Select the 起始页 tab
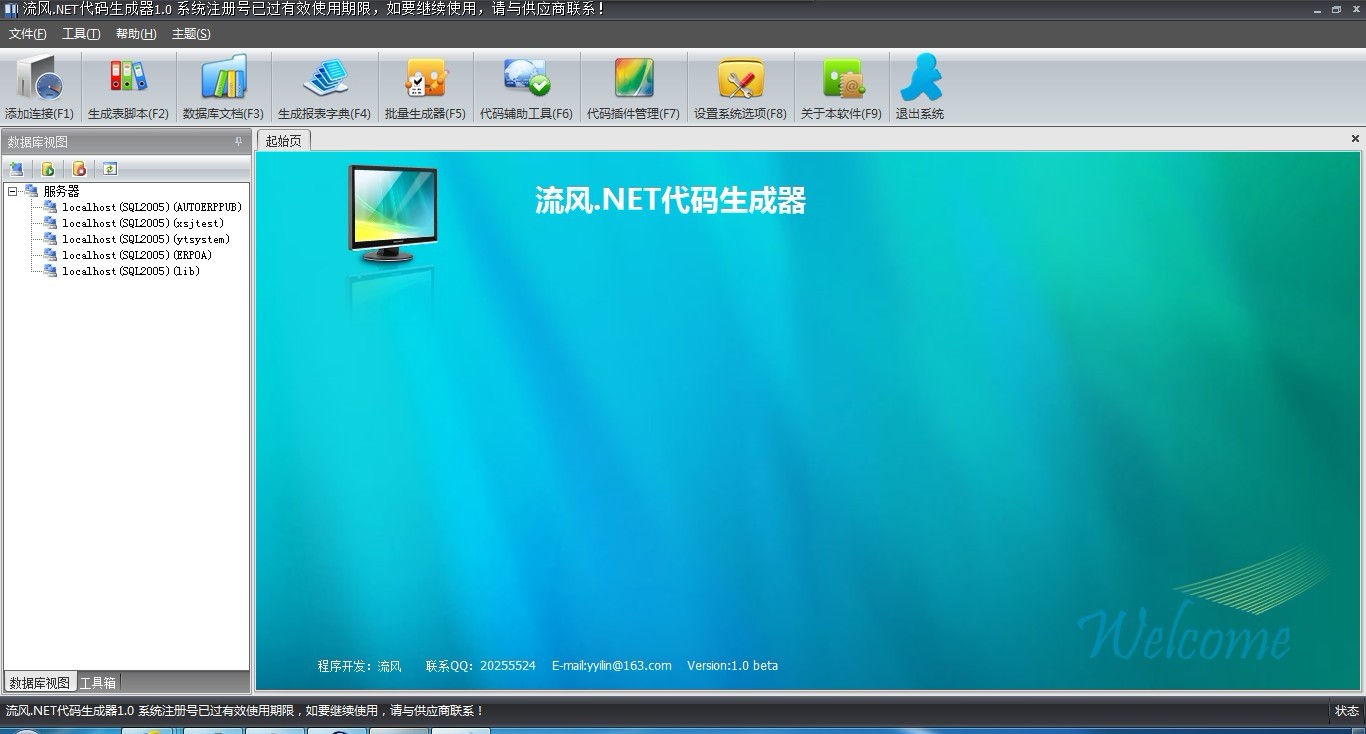Image resolution: width=1366 pixels, height=734 pixels. (284, 141)
